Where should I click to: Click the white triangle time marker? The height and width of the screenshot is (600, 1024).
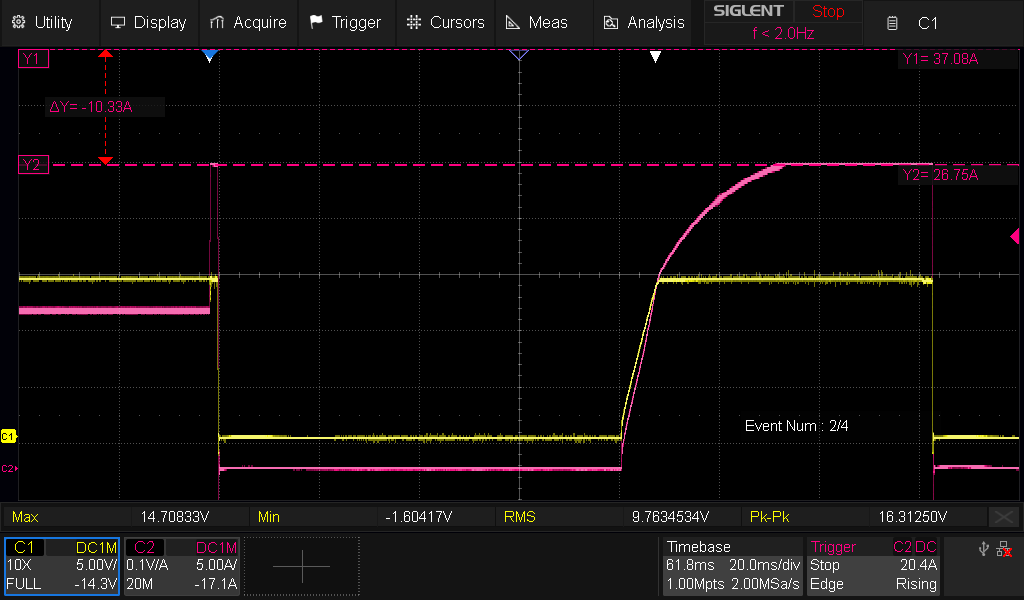(x=656, y=57)
